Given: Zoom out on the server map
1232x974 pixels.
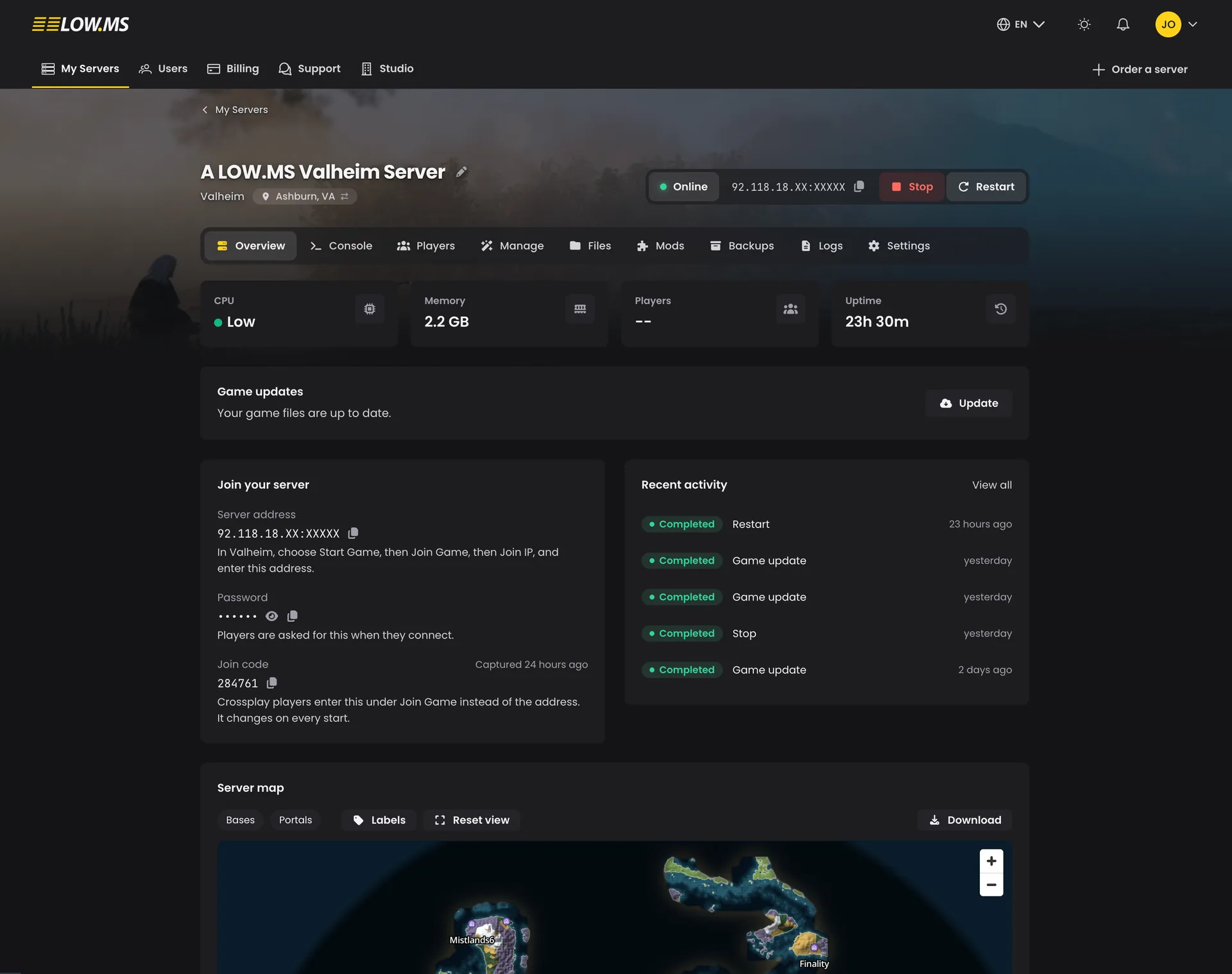Looking at the screenshot, I should (x=991, y=885).
